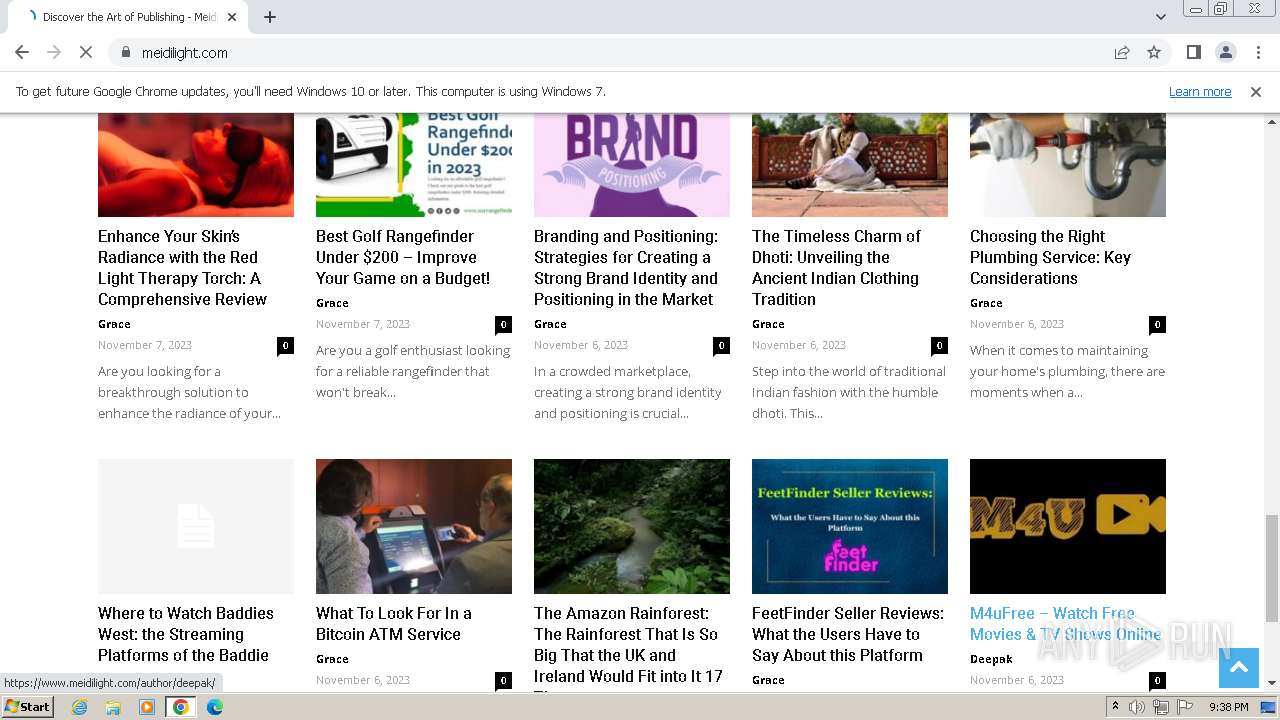The width and height of the screenshot is (1280, 720).
Task: Open Microsoft Edge from the taskbar
Action: click(x=215, y=707)
